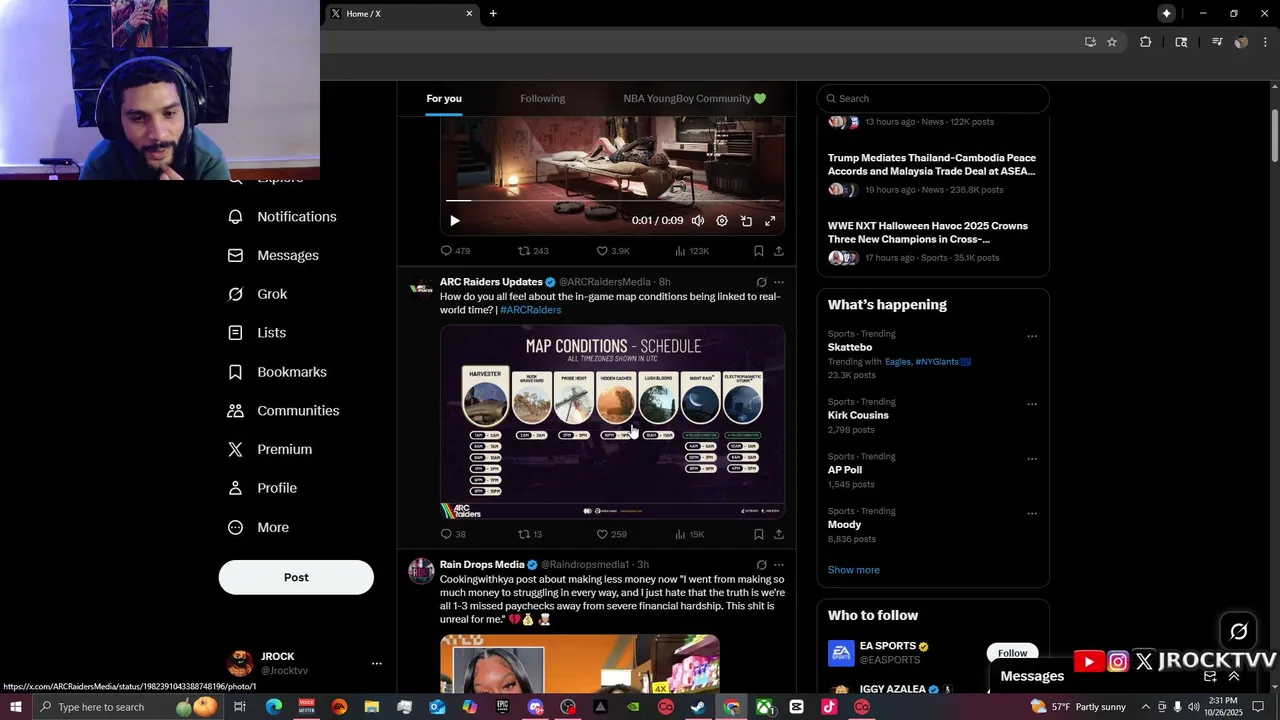Open Premium in the sidebar

pos(270,450)
